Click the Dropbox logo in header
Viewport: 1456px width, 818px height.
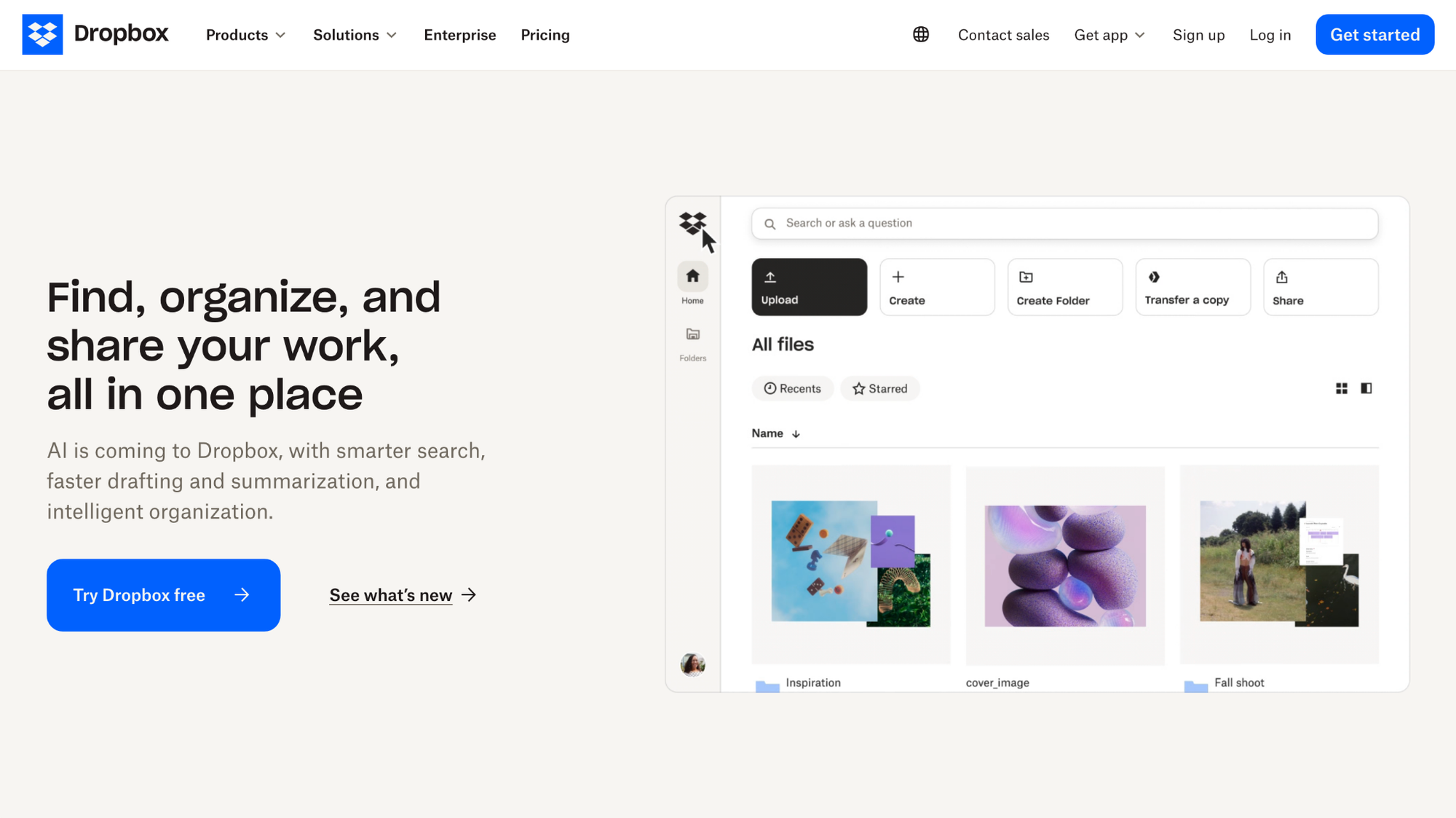click(x=95, y=34)
